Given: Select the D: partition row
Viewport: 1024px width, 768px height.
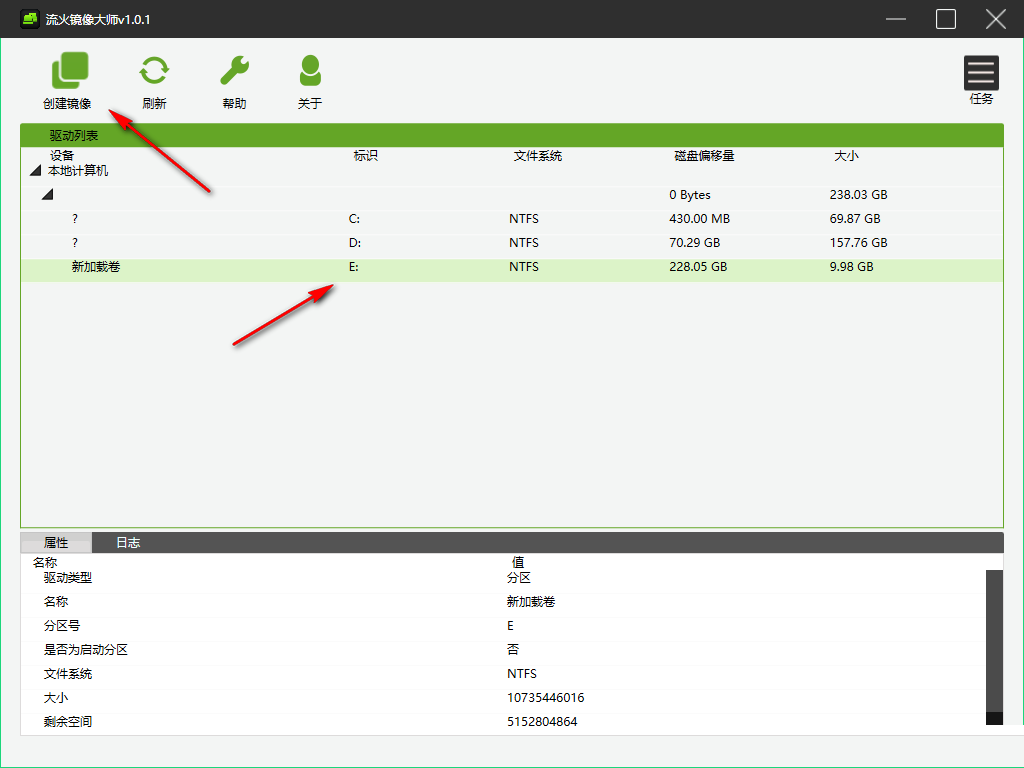Looking at the screenshot, I should point(512,243).
